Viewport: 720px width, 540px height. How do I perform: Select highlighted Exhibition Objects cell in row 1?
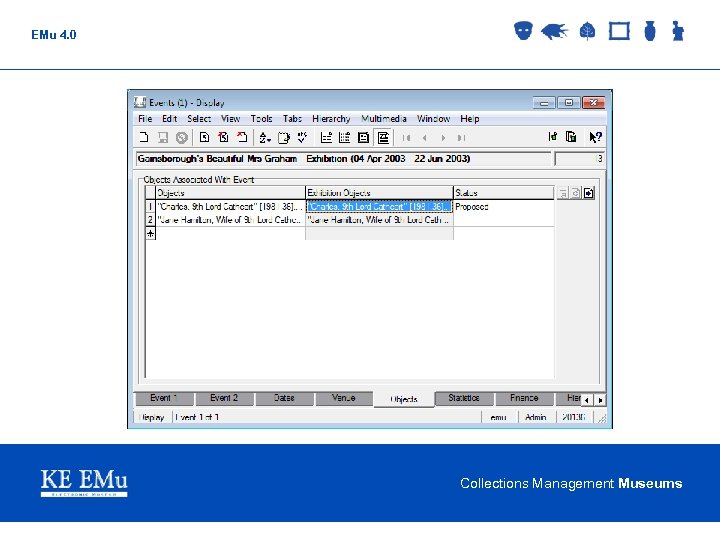click(x=379, y=207)
